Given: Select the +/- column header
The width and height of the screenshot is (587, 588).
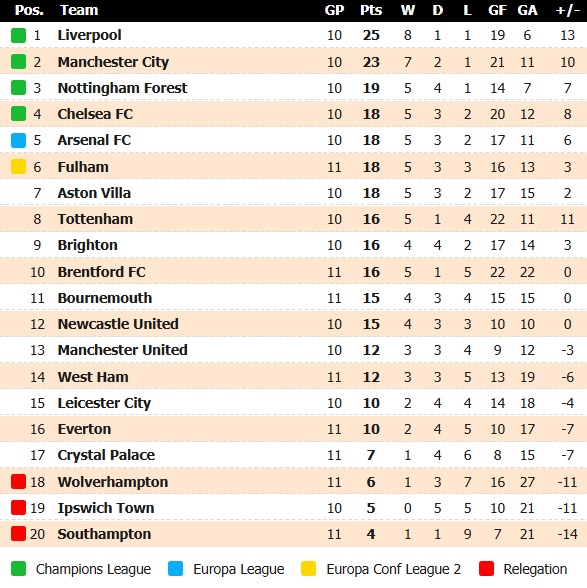Looking at the screenshot, I should coord(567,10).
